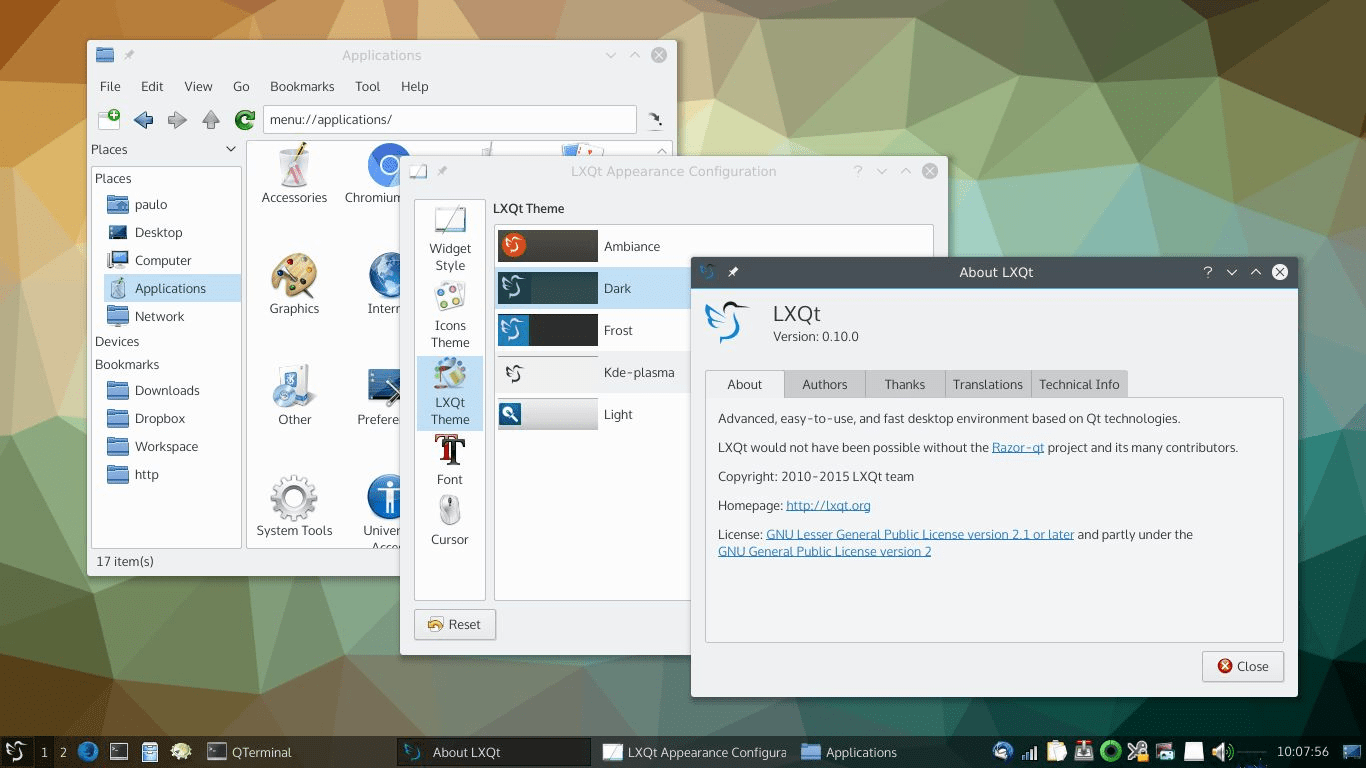Select the Font configuration icon
1366x768 pixels.
(449, 463)
